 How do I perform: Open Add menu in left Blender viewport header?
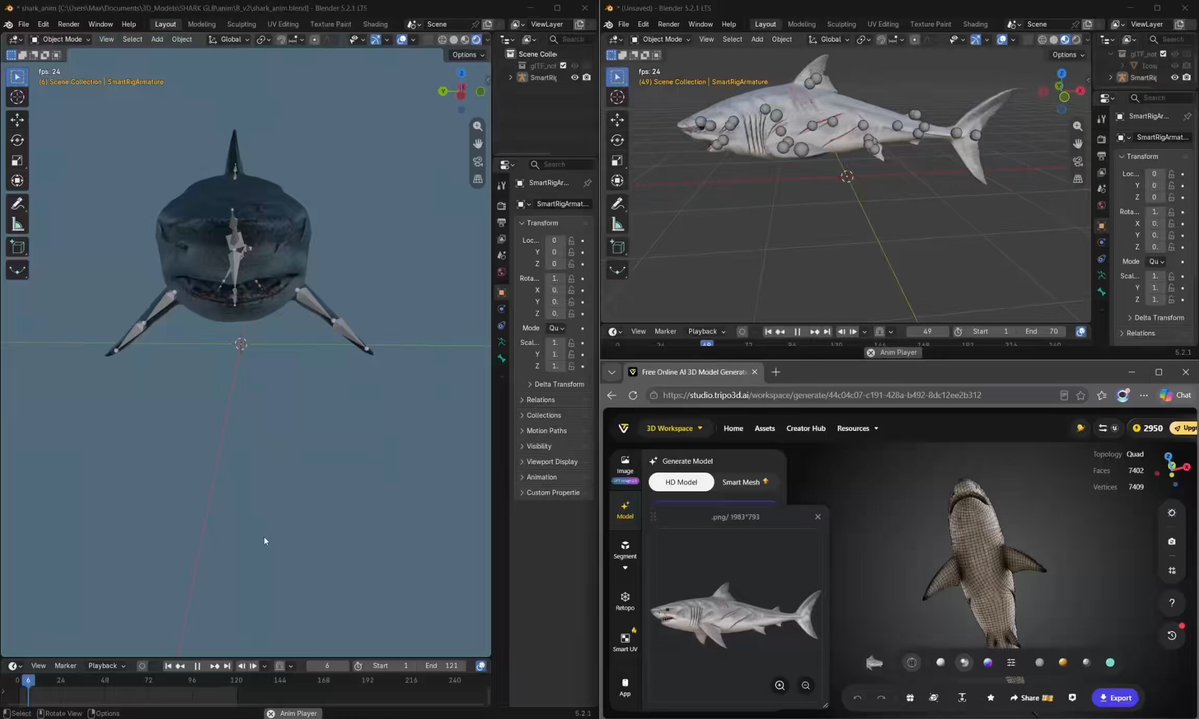[157, 39]
